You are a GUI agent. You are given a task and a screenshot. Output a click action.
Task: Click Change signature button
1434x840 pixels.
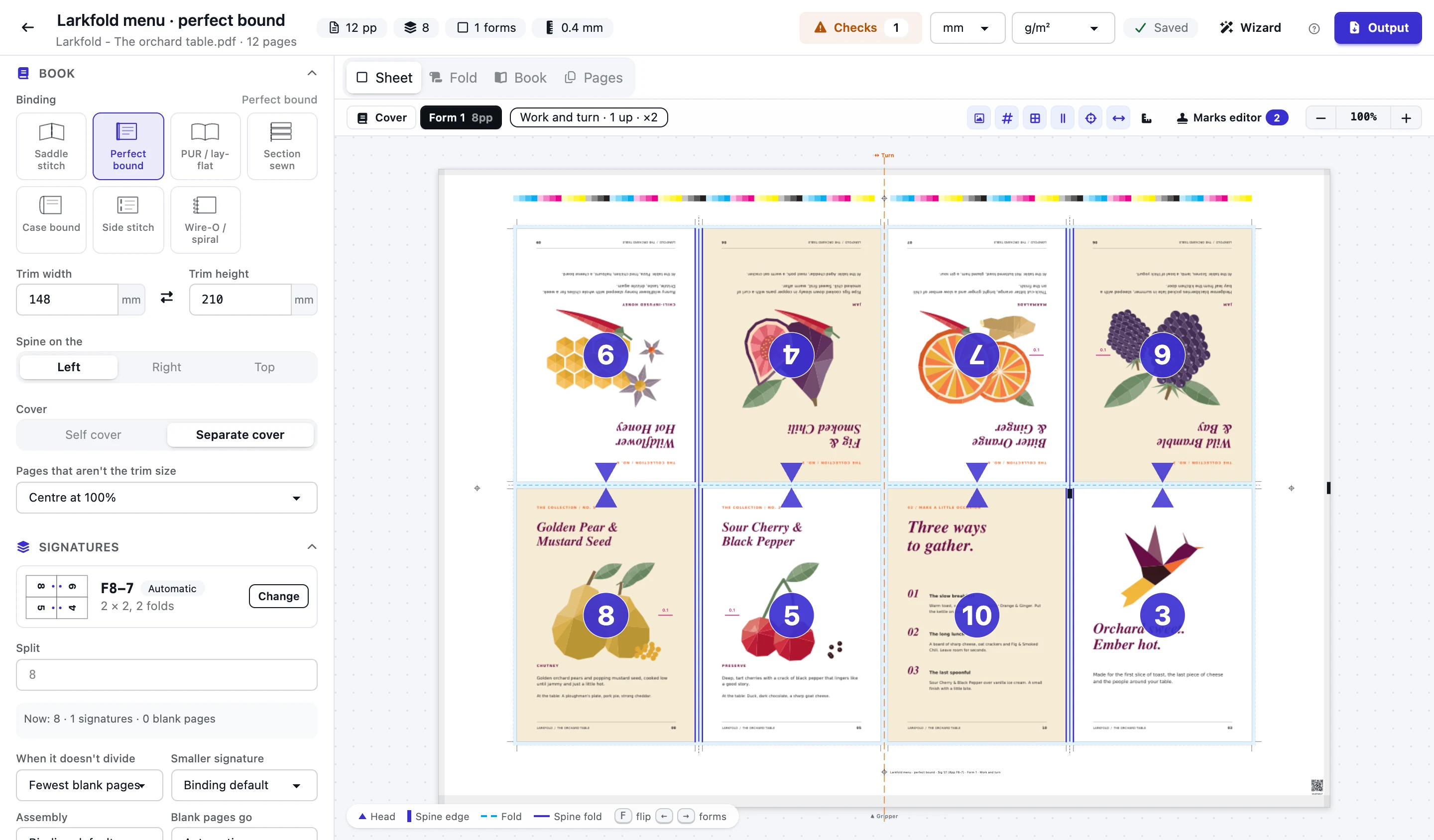[x=279, y=596]
